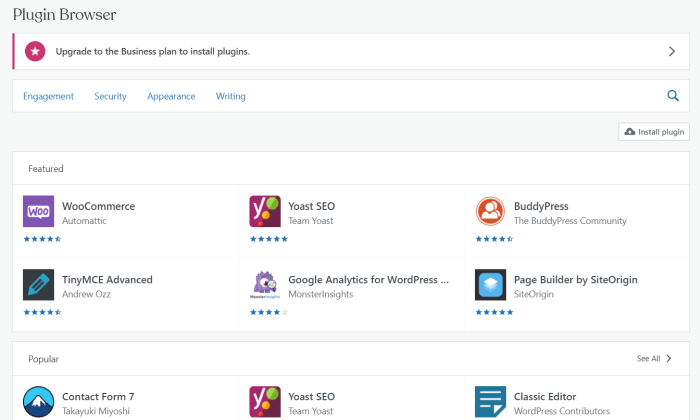
Task: Click the Popular section heading
Action: coord(43,359)
